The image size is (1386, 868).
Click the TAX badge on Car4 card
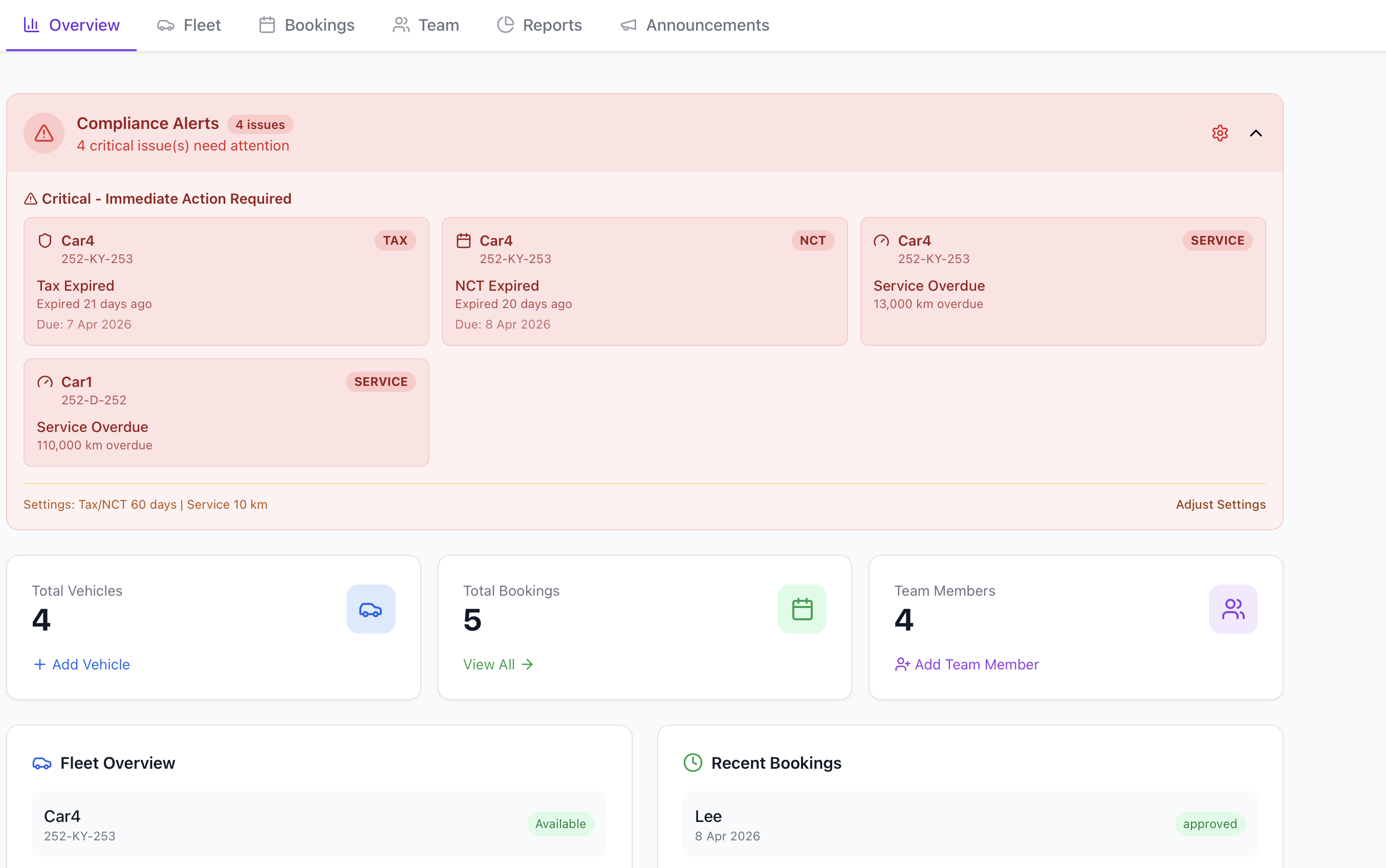[395, 241]
